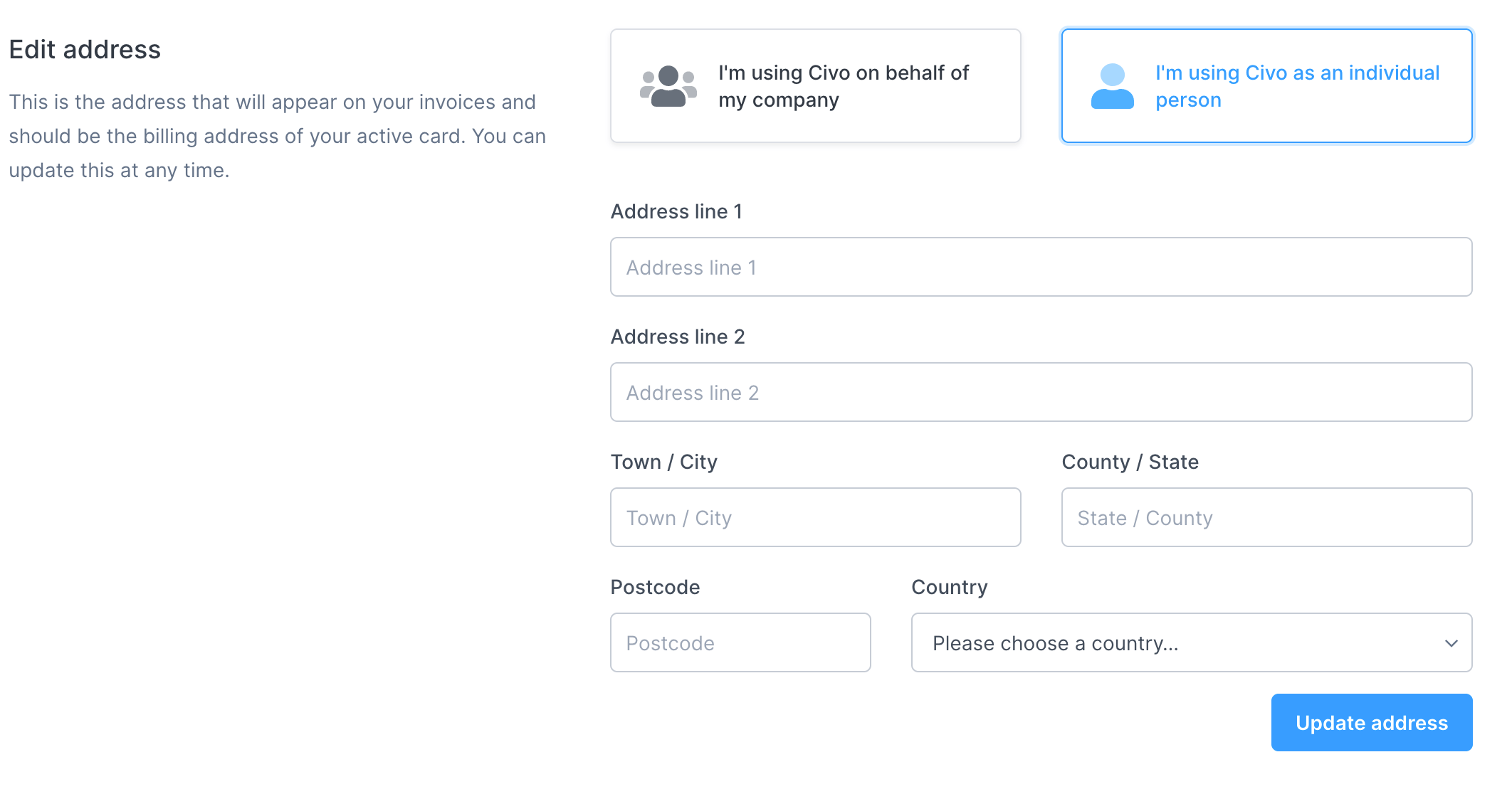Focus the Postcode input box
The image size is (1512, 794).
coord(740,643)
